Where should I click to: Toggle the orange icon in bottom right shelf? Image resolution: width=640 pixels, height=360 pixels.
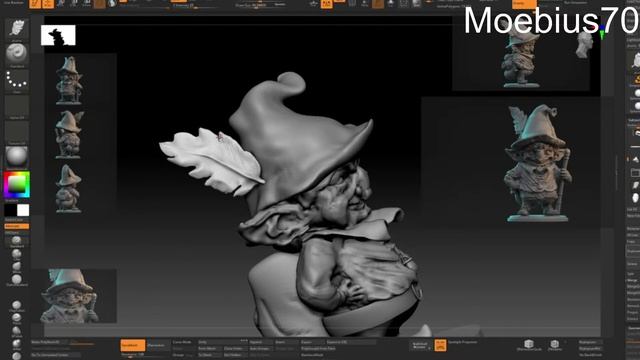point(440,345)
